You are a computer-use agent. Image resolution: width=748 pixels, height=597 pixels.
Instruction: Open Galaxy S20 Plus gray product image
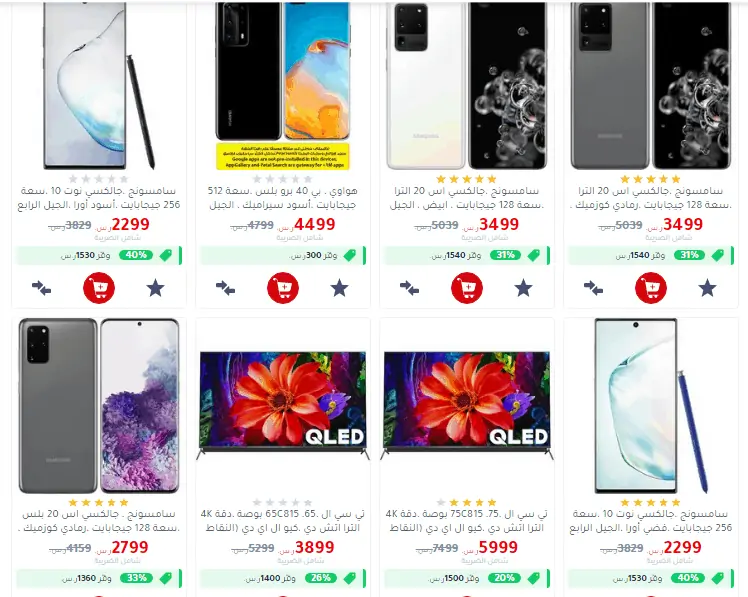coord(99,406)
